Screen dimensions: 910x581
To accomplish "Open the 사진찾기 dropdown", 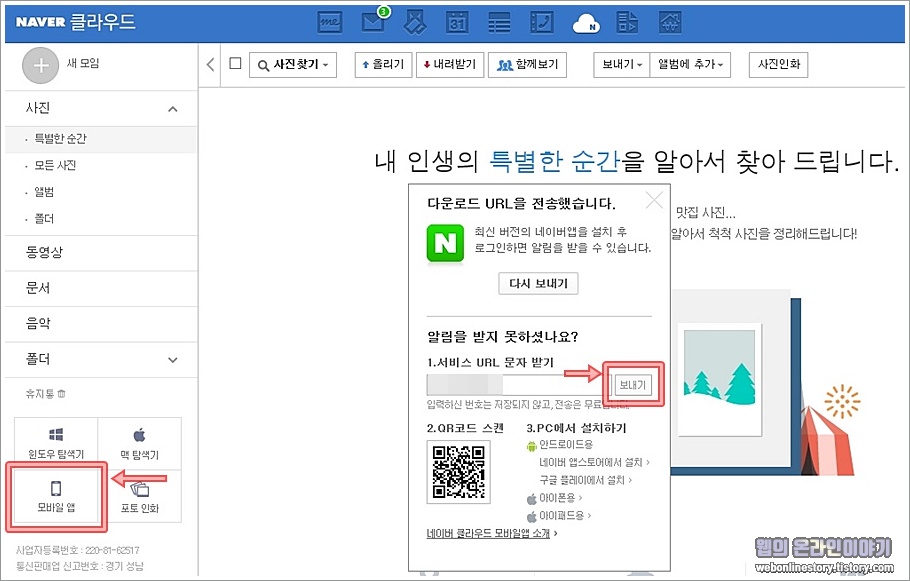I will coord(294,65).
